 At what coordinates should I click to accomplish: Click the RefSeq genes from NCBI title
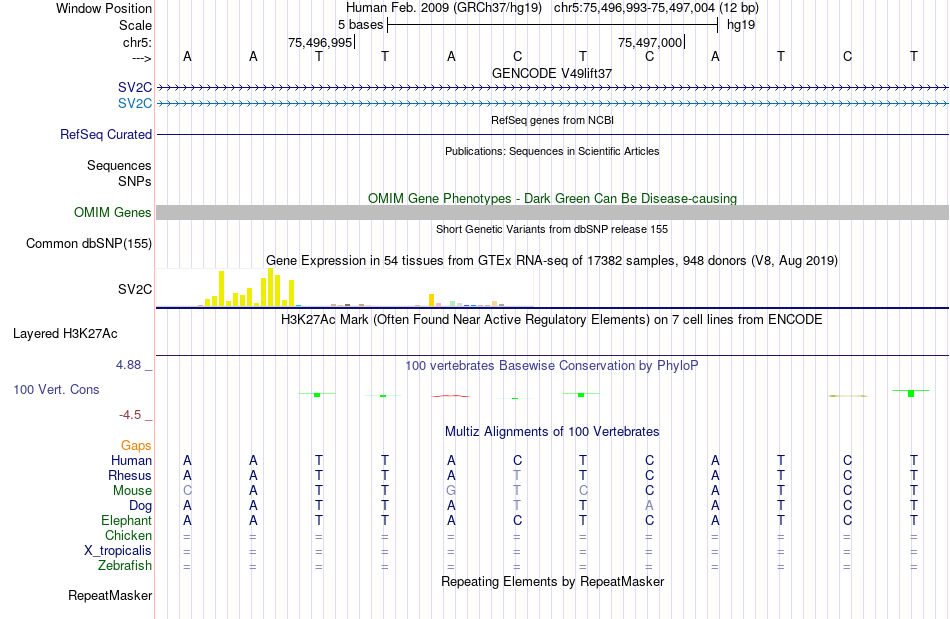coord(553,120)
